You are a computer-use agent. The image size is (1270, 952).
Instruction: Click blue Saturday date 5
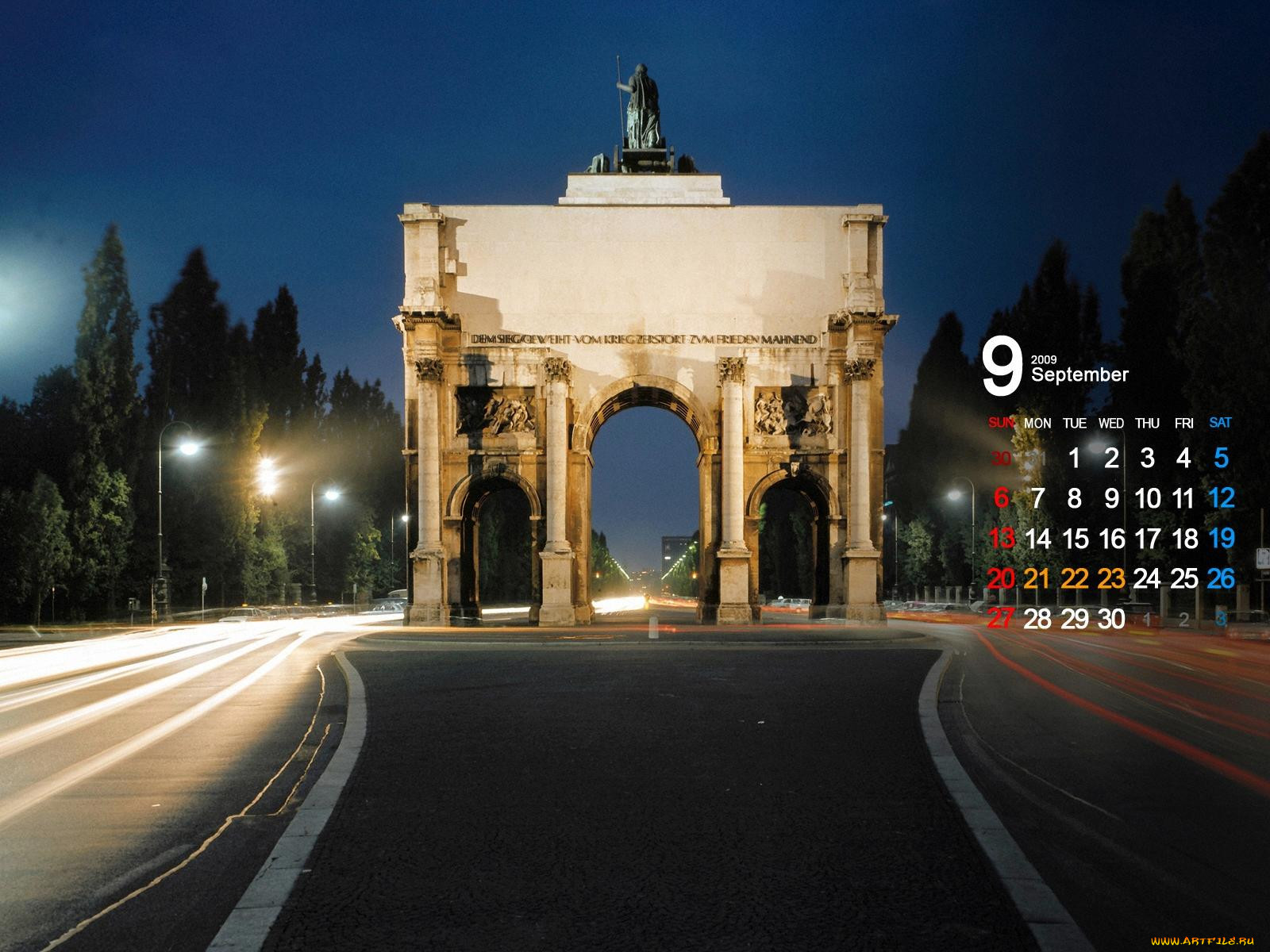click(x=1222, y=458)
